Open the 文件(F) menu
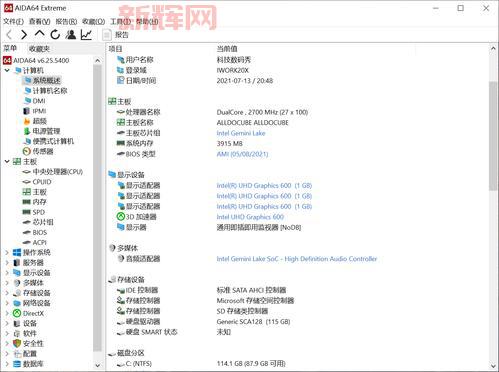 pyautogui.click(x=13, y=21)
